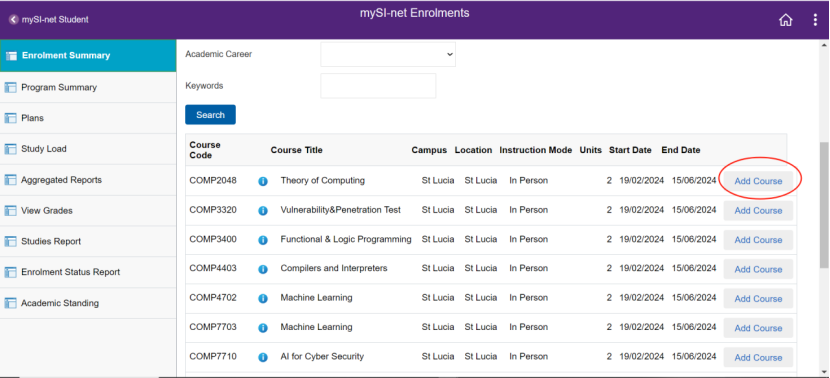The width and height of the screenshot is (830, 378).
Task: Add Course for COMP4702 Machine Learning
Action: (758, 299)
